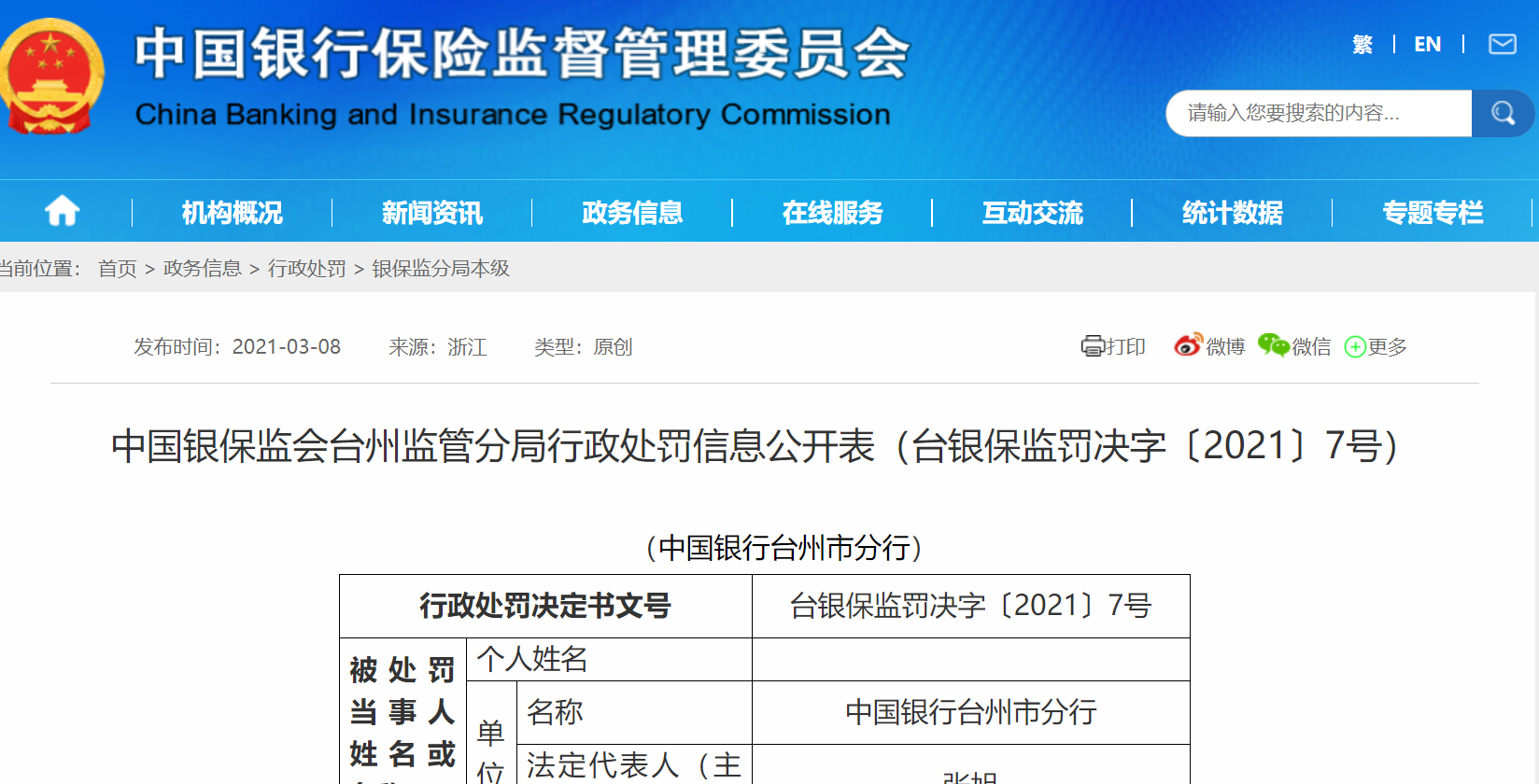Open 互动交流 menu
The width and height of the screenshot is (1539, 784).
coord(1032,213)
